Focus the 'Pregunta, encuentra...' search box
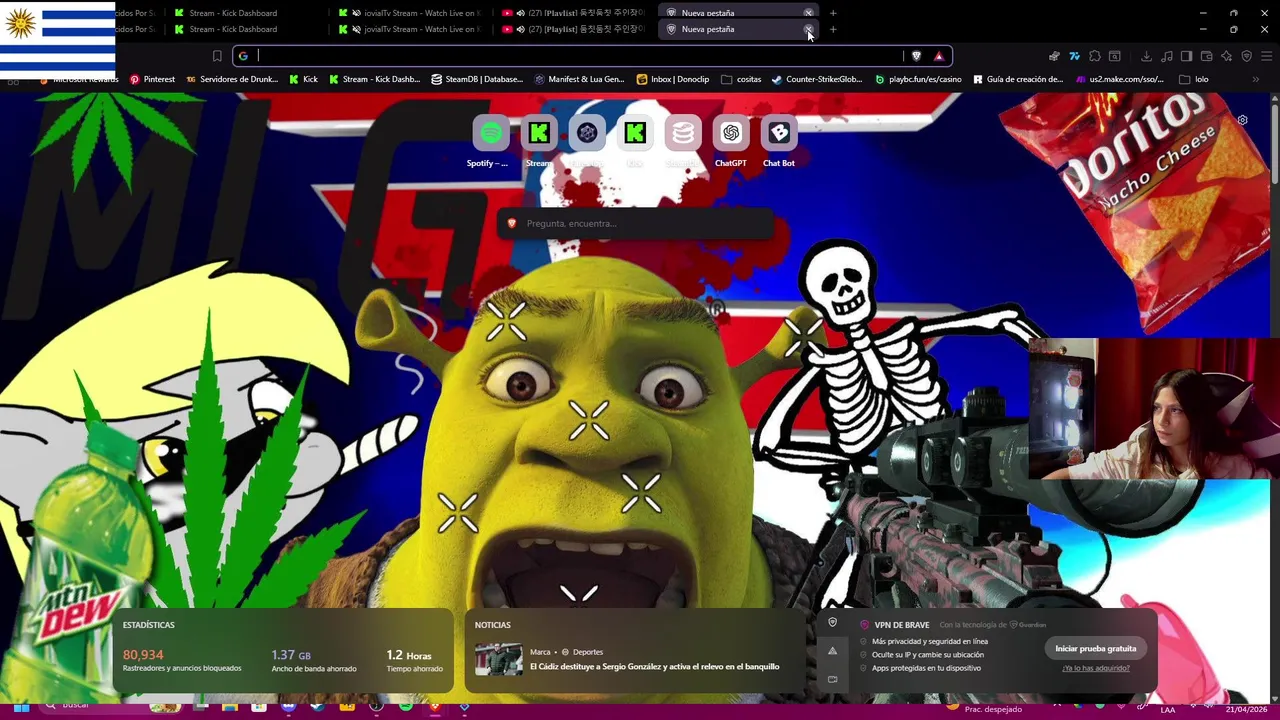This screenshot has width=1280, height=720. (636, 223)
